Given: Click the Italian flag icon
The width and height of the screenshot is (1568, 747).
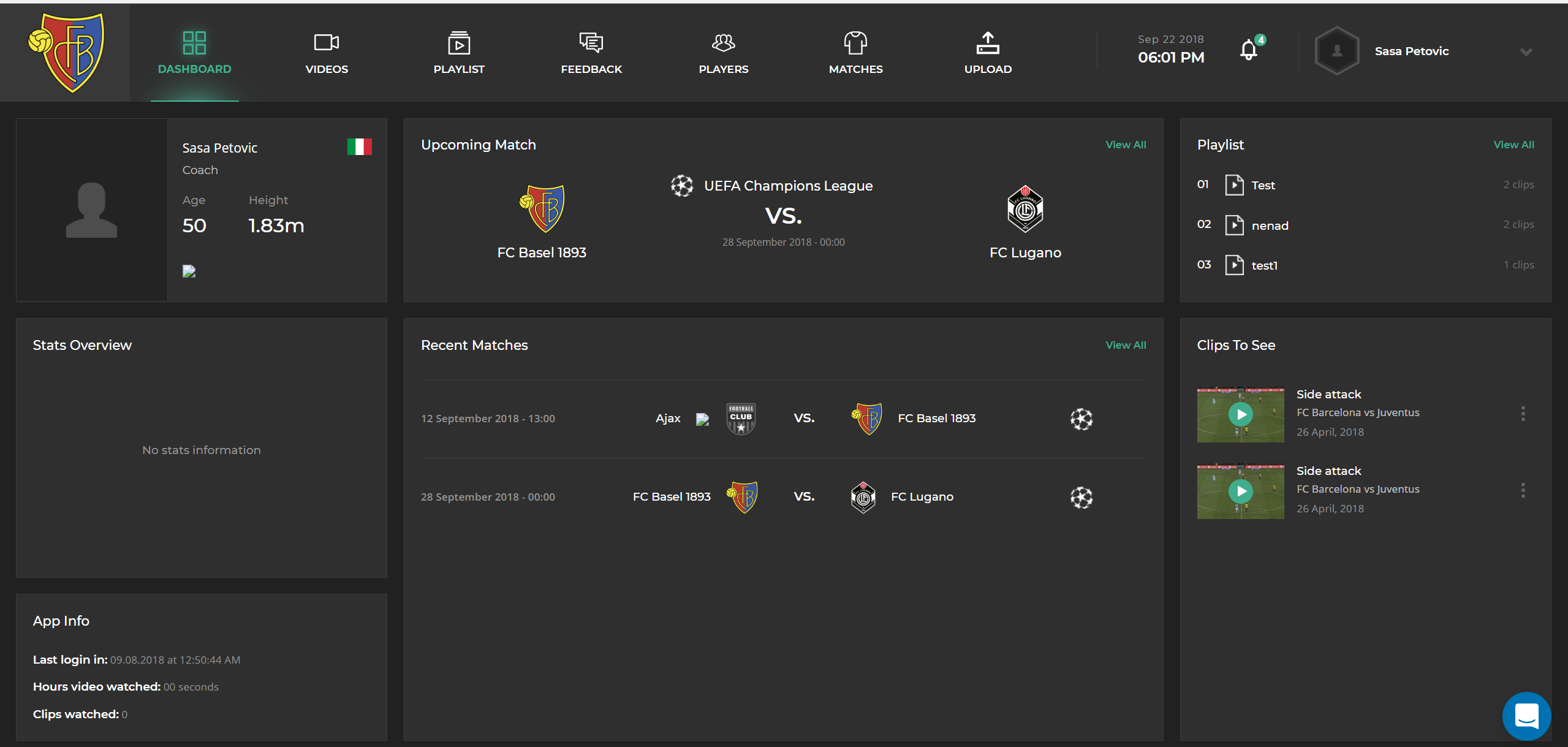Looking at the screenshot, I should [x=359, y=147].
